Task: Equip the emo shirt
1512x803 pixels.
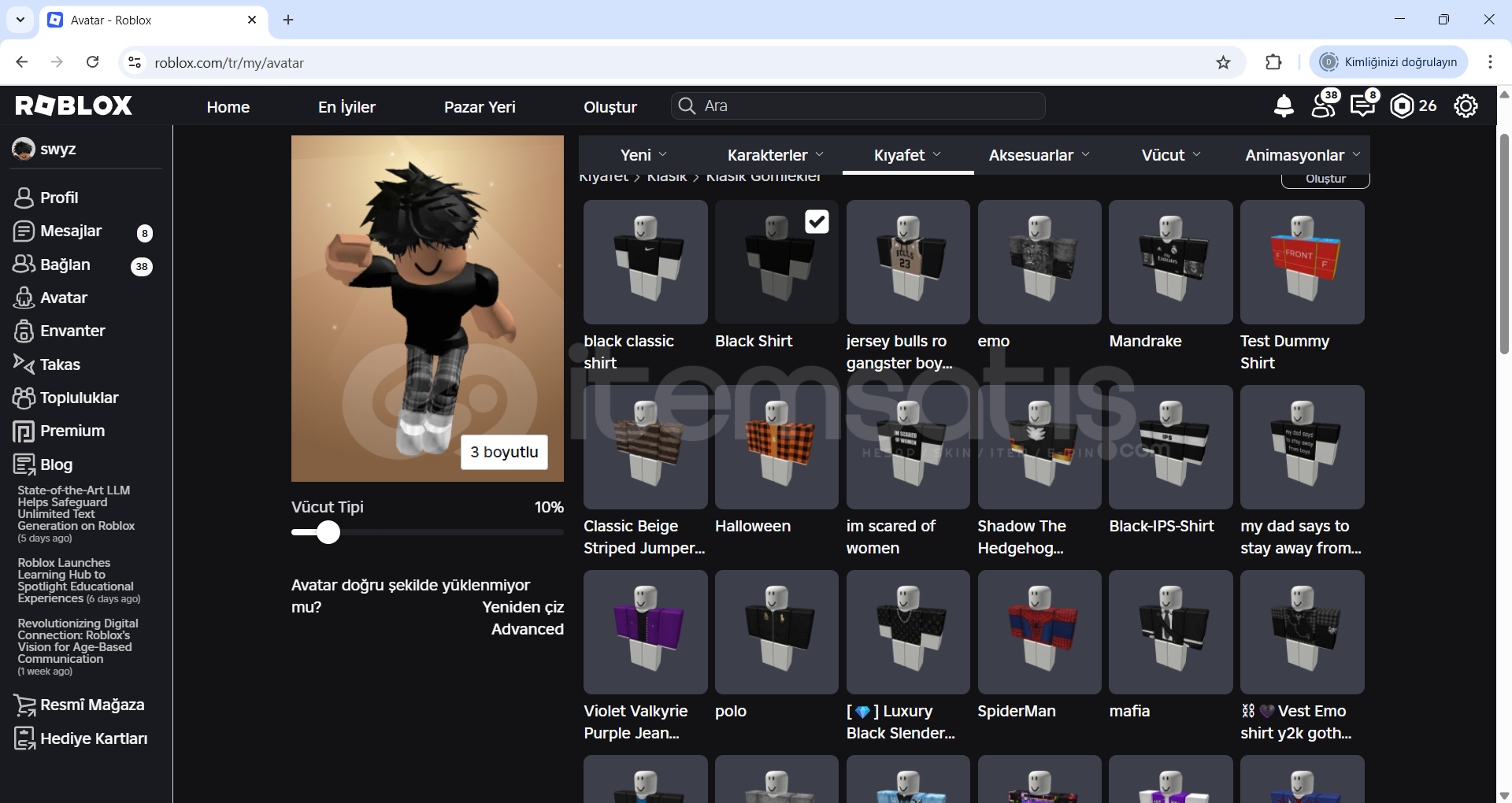Action: [1039, 262]
